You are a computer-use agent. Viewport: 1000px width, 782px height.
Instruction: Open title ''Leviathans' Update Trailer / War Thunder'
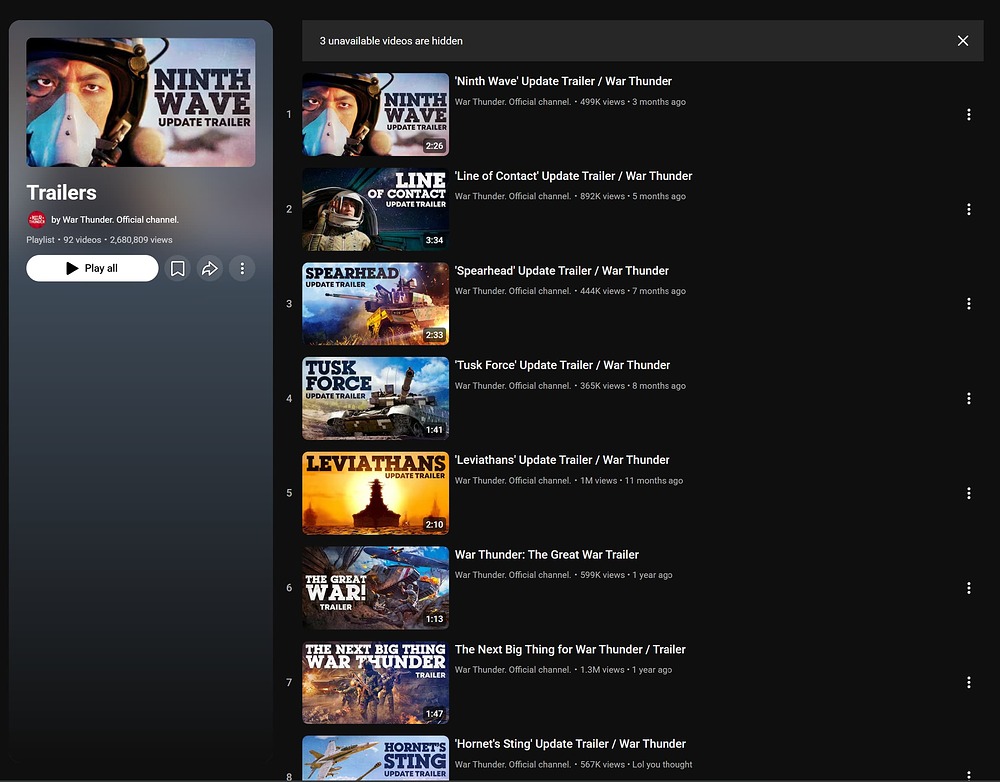pos(562,460)
